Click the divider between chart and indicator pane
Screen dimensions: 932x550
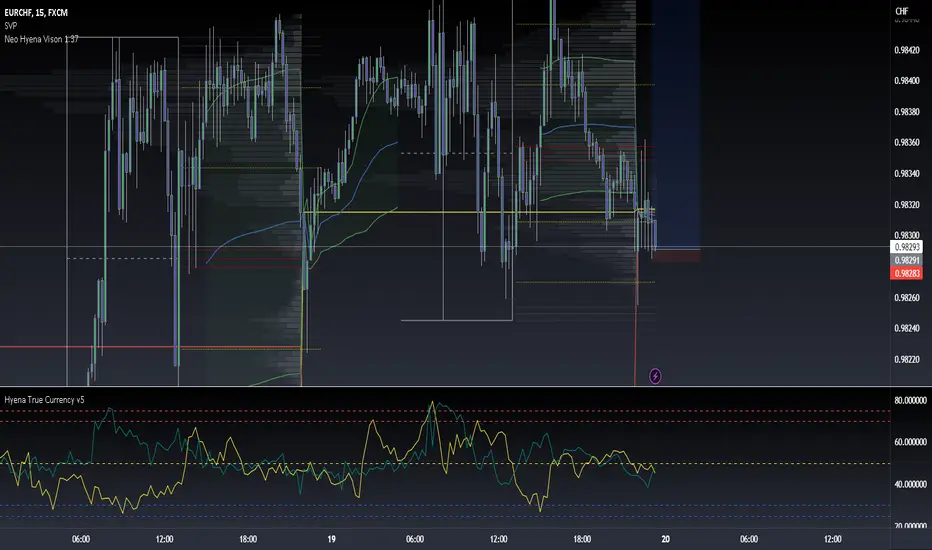point(445,387)
